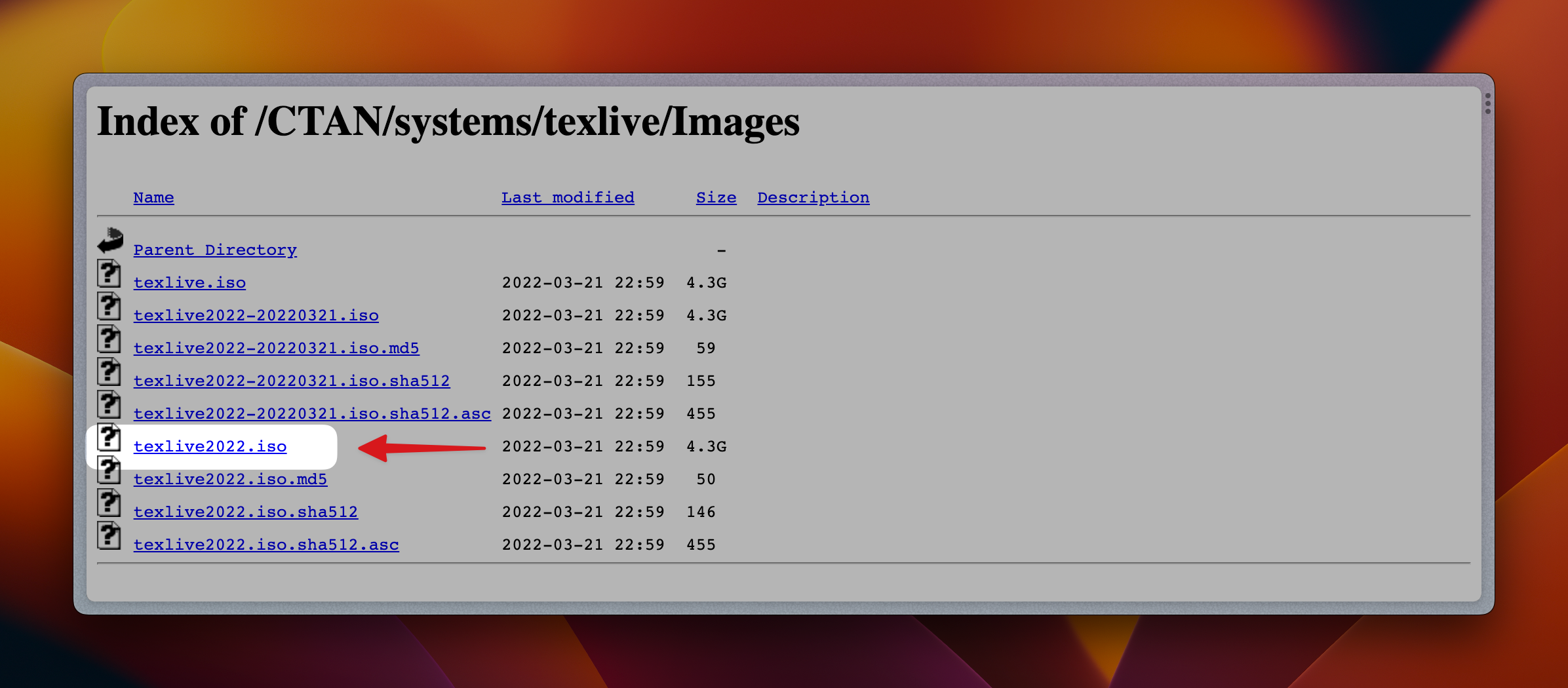Click the file icon beside texlive2022.iso.sha512

click(x=109, y=503)
